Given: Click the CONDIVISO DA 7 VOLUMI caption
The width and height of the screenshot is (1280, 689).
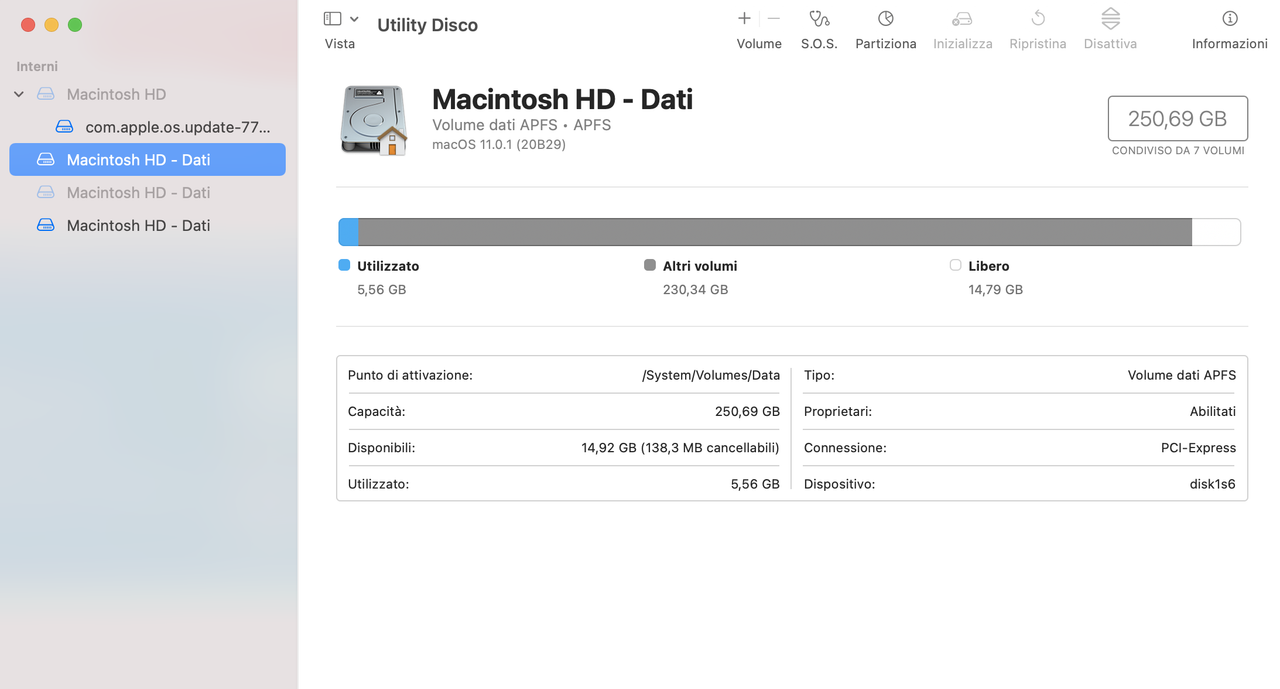Looking at the screenshot, I should pyautogui.click(x=1178, y=151).
